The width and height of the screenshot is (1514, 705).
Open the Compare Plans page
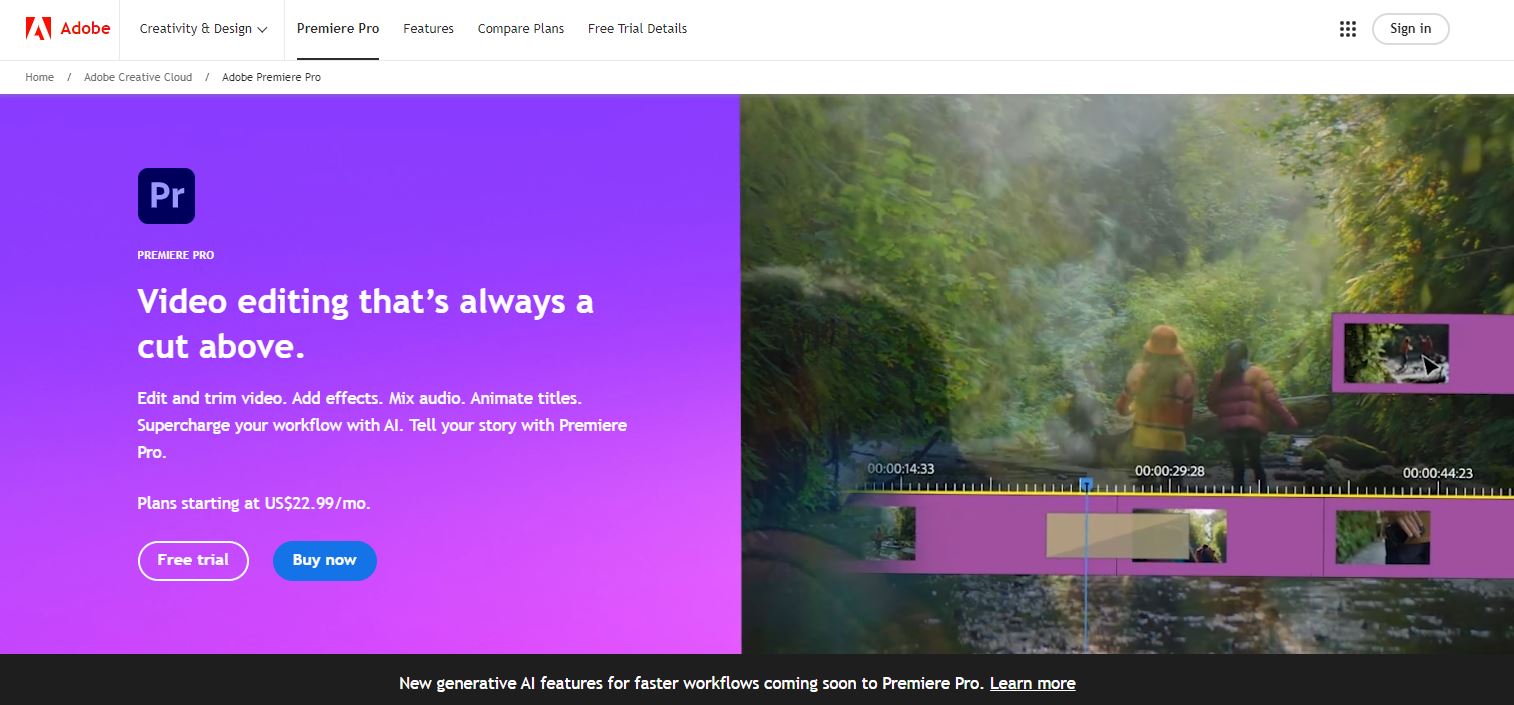(520, 29)
